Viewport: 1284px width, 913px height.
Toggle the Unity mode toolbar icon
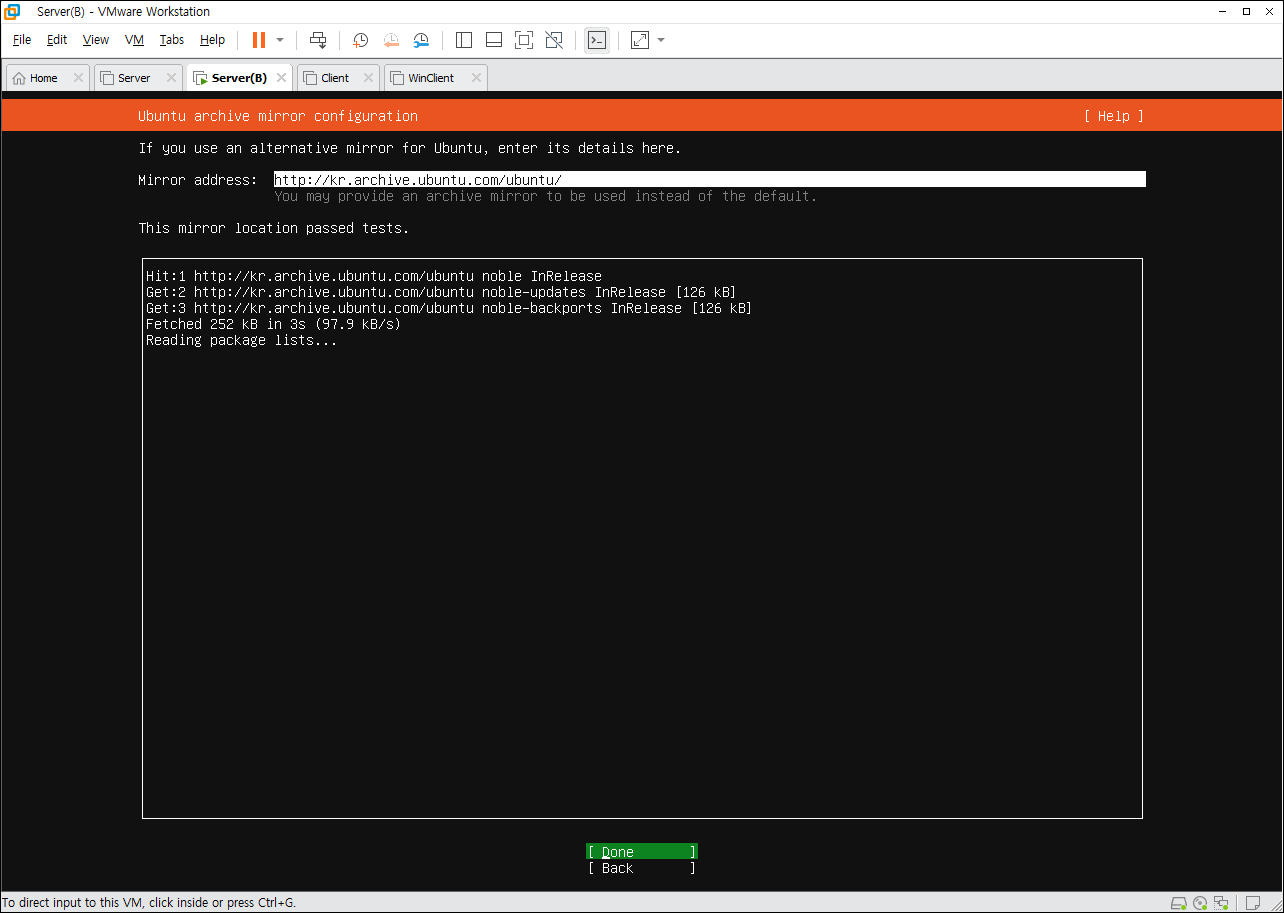point(554,40)
